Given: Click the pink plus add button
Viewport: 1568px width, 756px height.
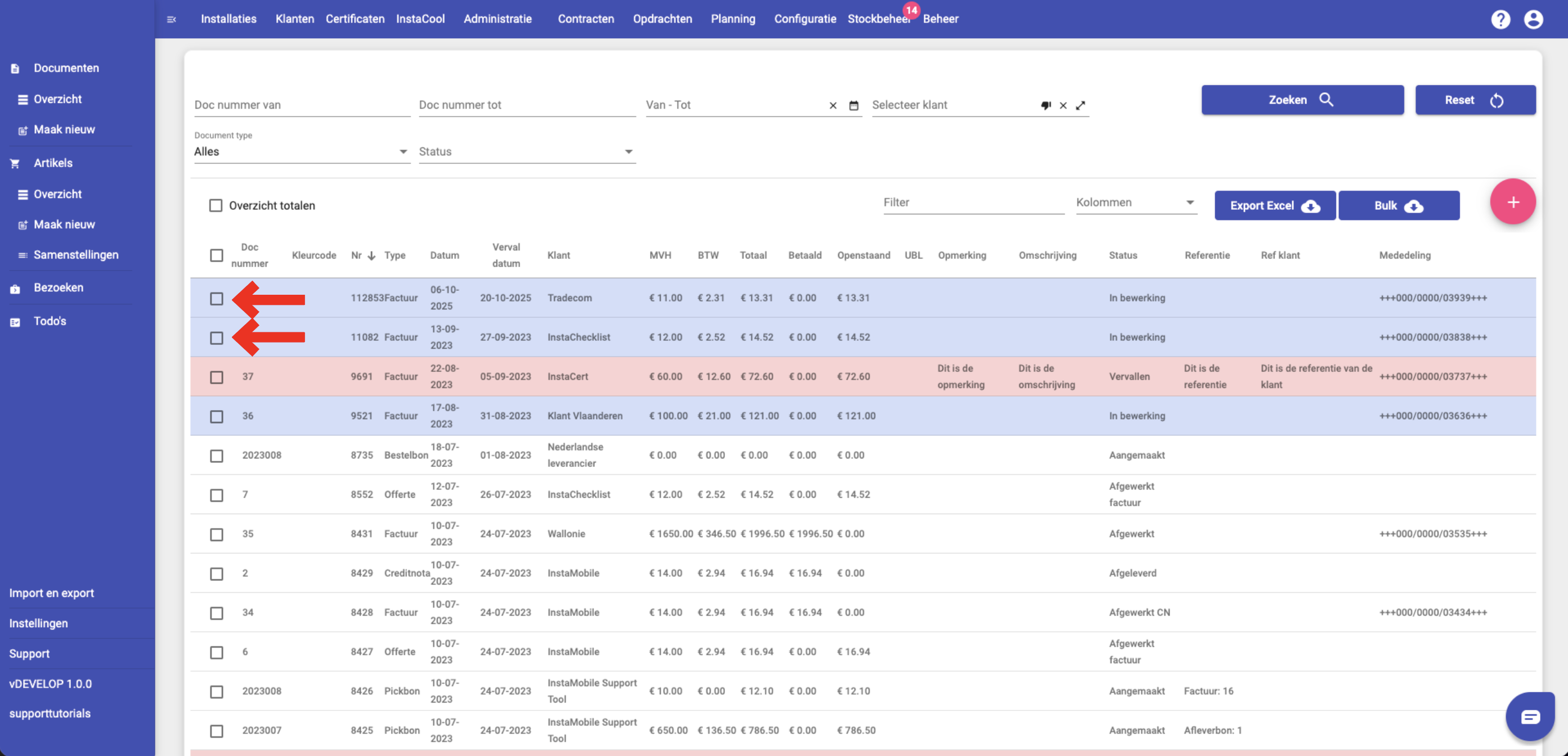Looking at the screenshot, I should tap(1513, 202).
